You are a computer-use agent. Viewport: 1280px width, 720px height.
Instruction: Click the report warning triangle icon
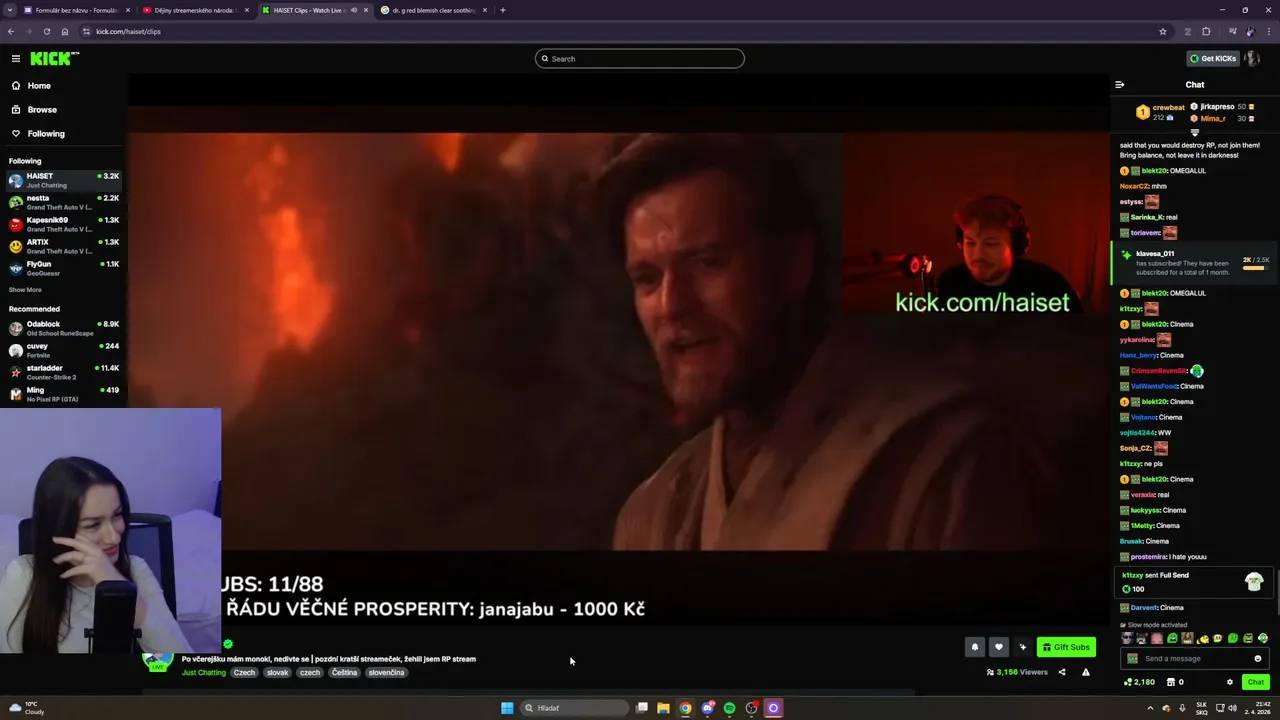click(1086, 672)
